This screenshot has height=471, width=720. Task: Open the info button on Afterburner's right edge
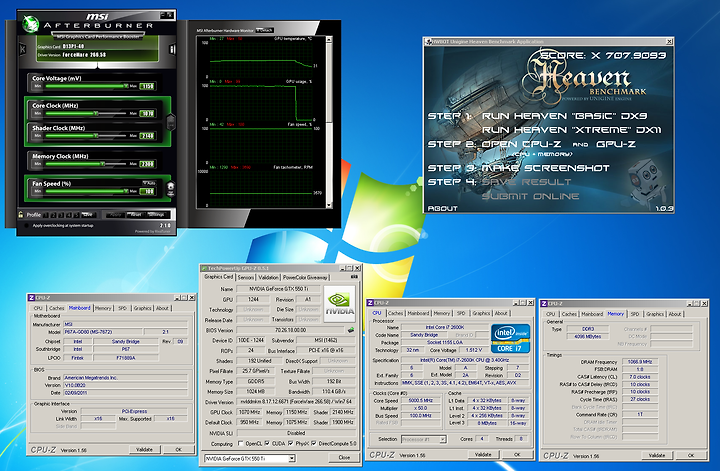(x=172, y=49)
